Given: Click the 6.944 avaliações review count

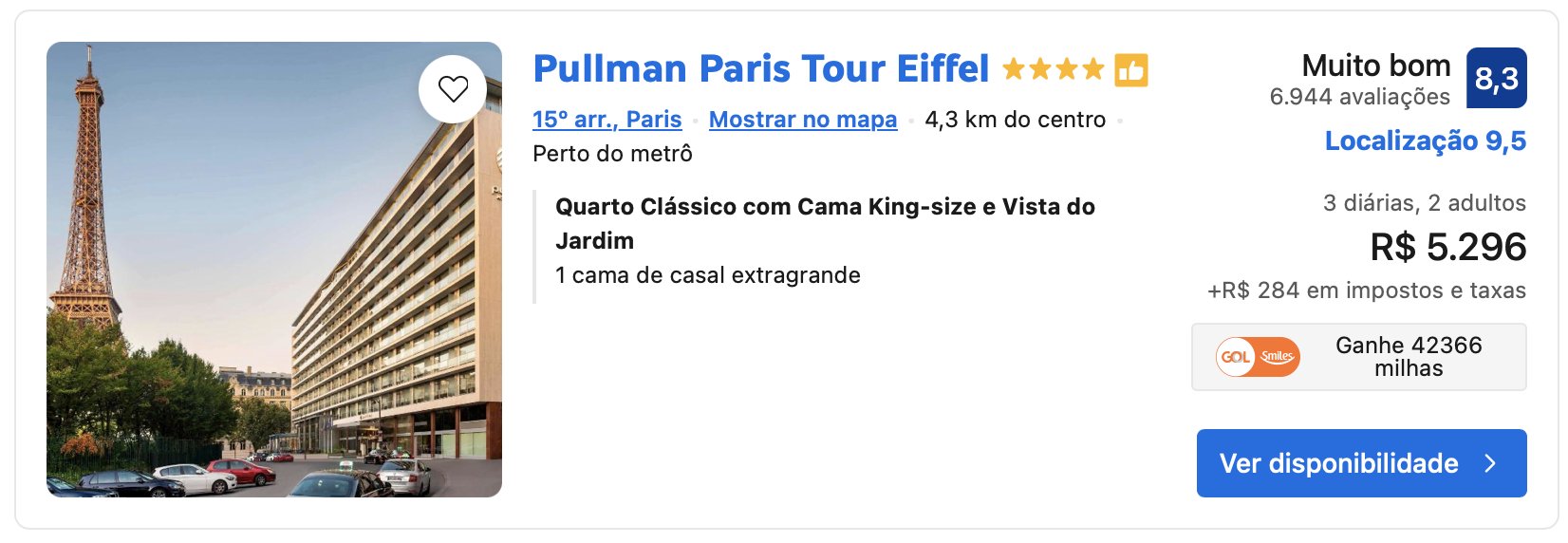Looking at the screenshot, I should [1360, 97].
